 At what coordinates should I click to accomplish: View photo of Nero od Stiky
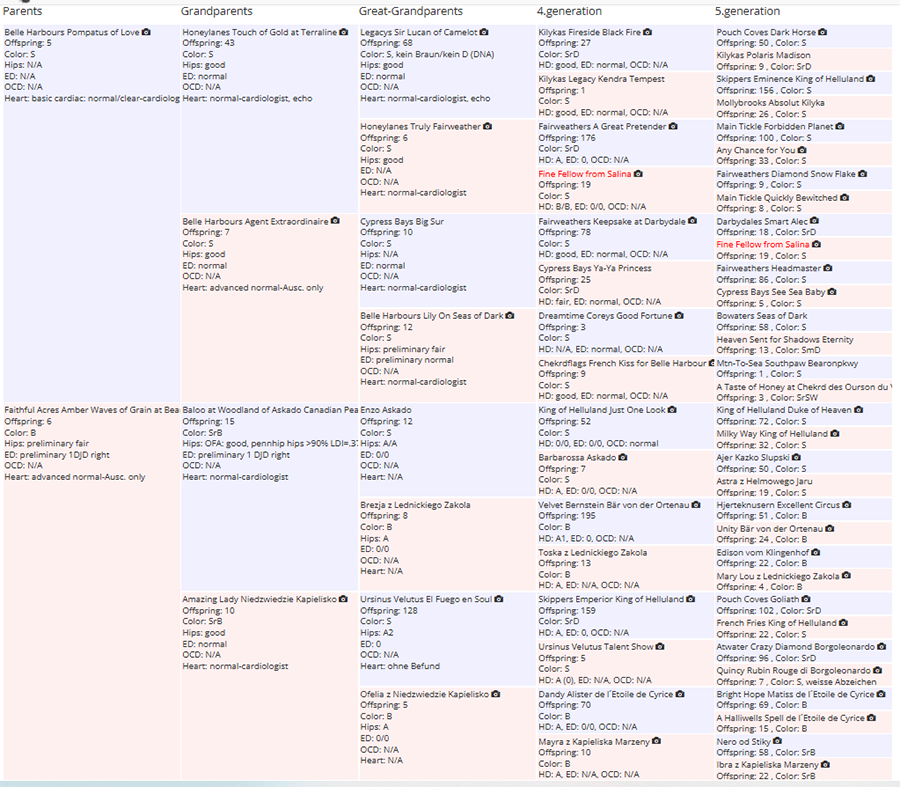[x=777, y=741]
